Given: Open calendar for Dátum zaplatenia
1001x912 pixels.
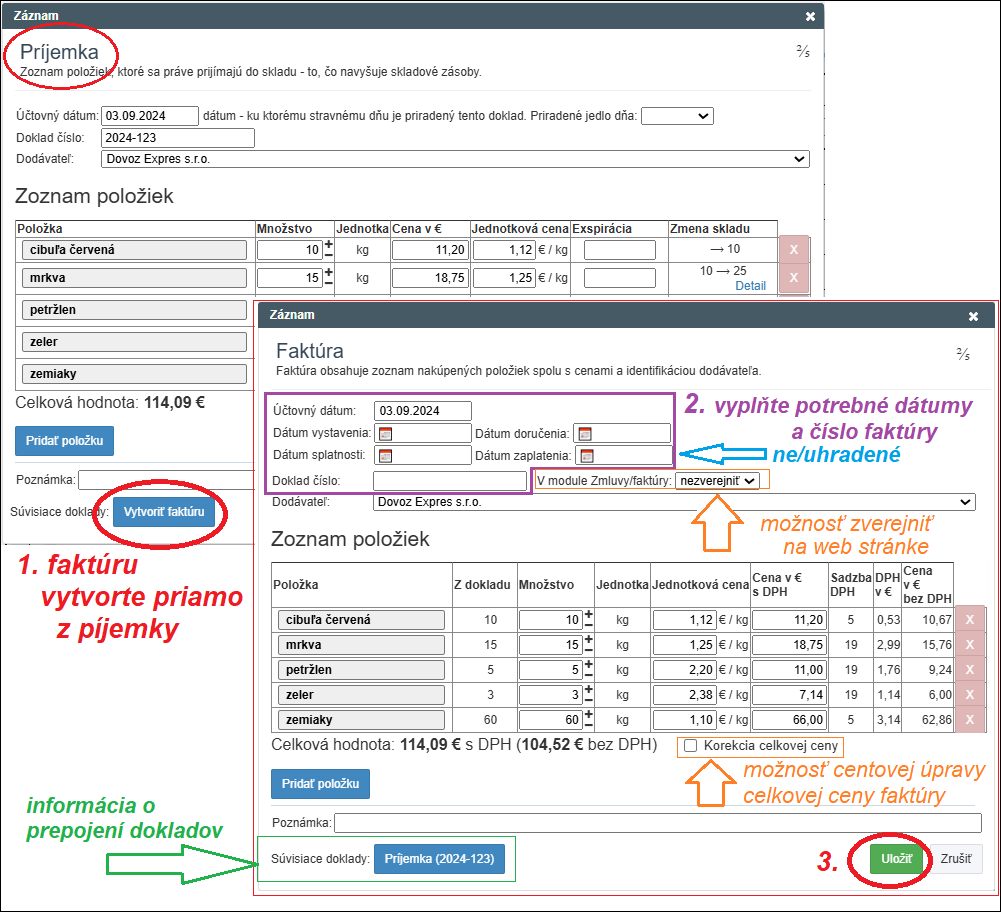Looking at the screenshot, I should point(587,456).
